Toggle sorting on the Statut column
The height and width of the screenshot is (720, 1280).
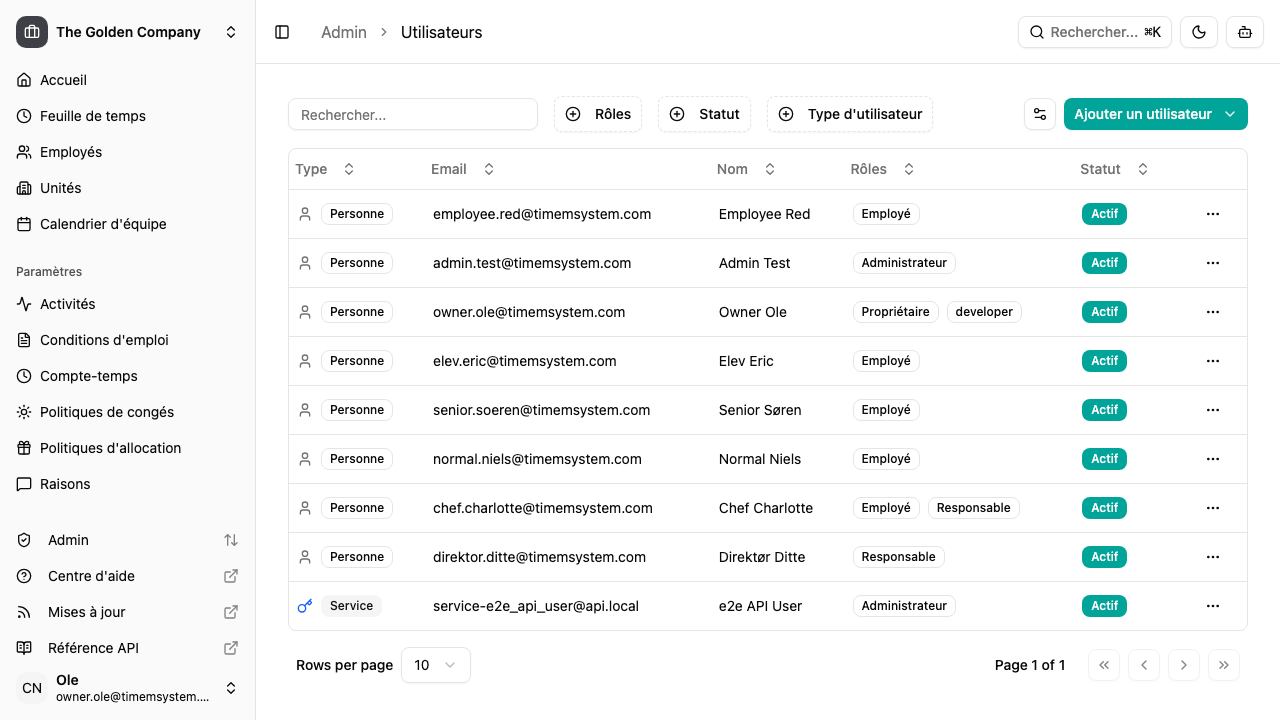click(1142, 168)
